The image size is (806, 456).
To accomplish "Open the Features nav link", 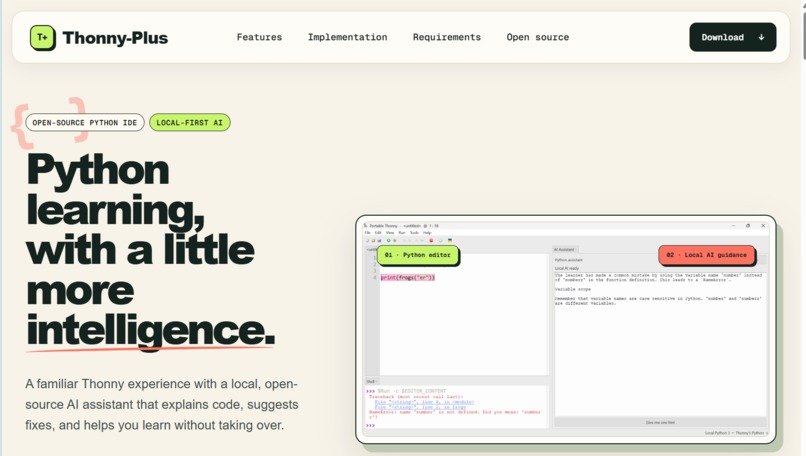I will point(259,37).
